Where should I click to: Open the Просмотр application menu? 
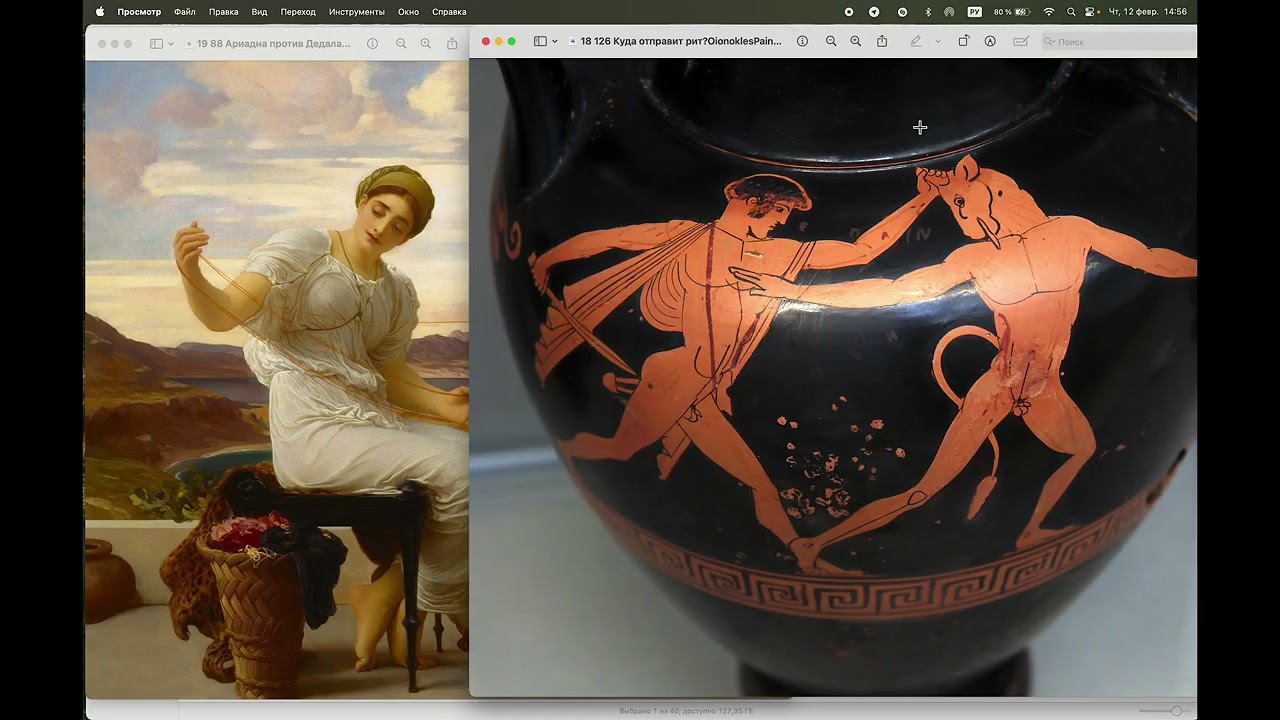click(139, 12)
